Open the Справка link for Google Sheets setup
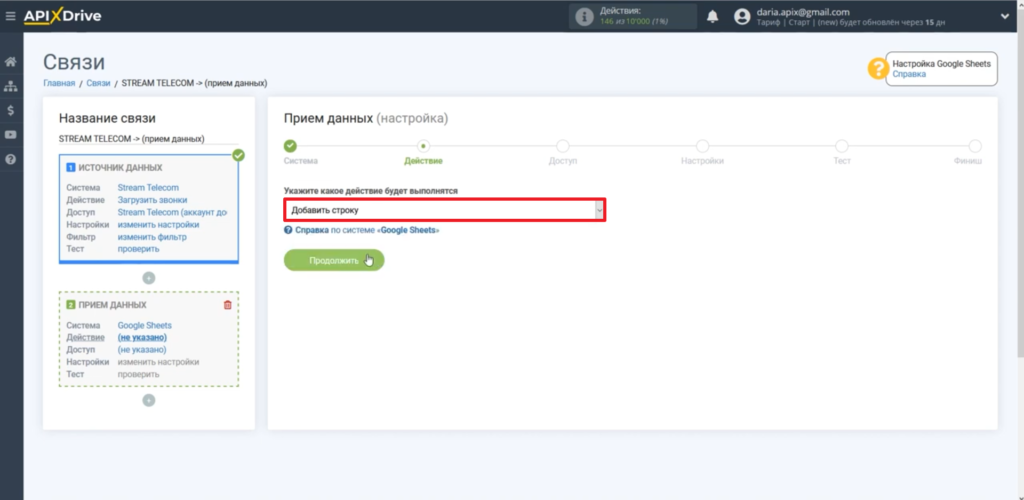1024x500 pixels. (909, 74)
